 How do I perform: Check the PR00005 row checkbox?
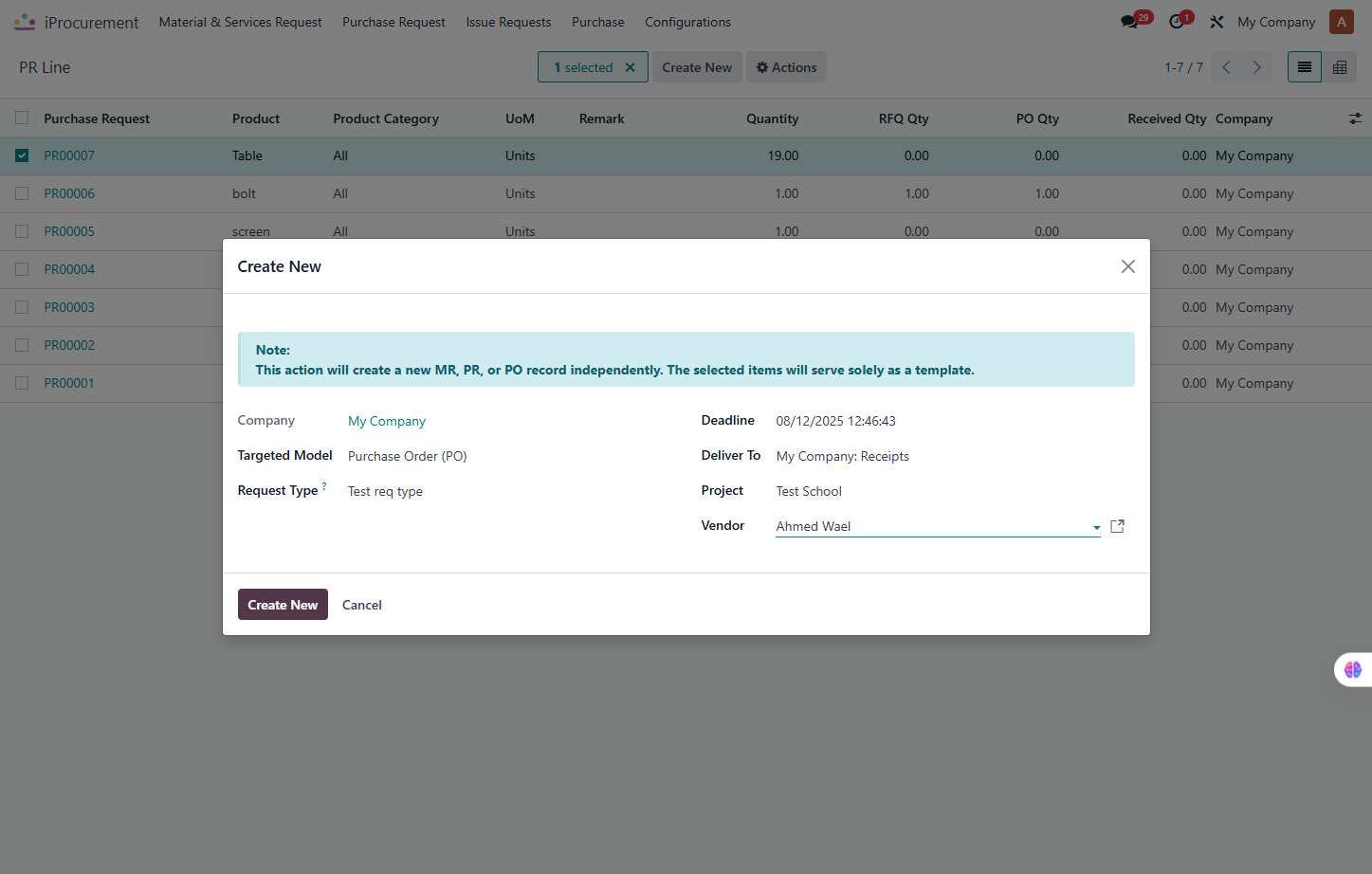click(x=22, y=231)
